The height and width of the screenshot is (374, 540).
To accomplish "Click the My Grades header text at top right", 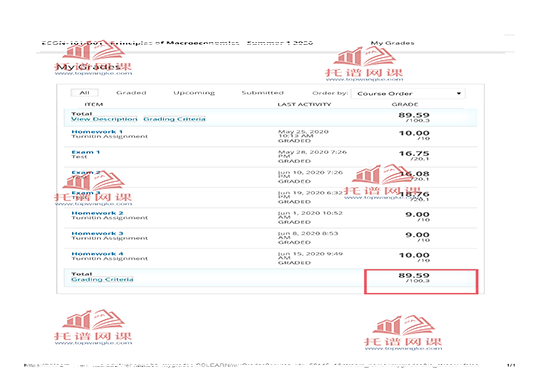I will [x=392, y=43].
